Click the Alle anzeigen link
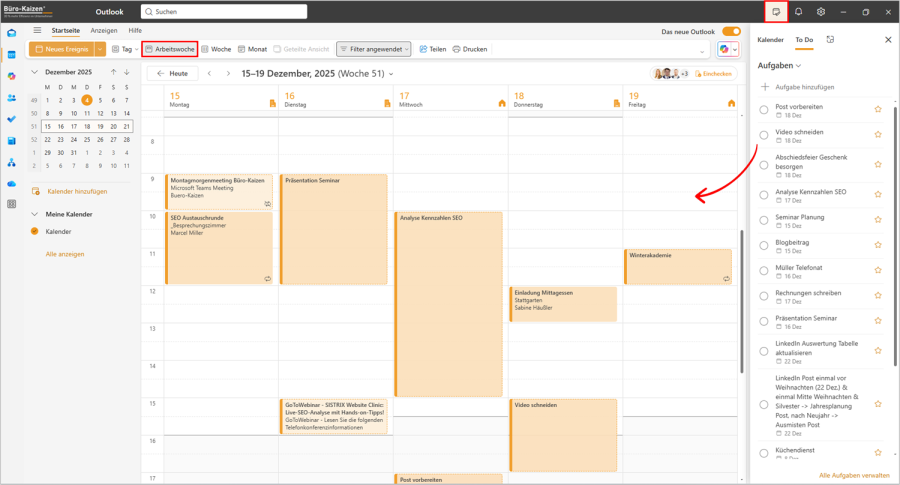 [65, 254]
